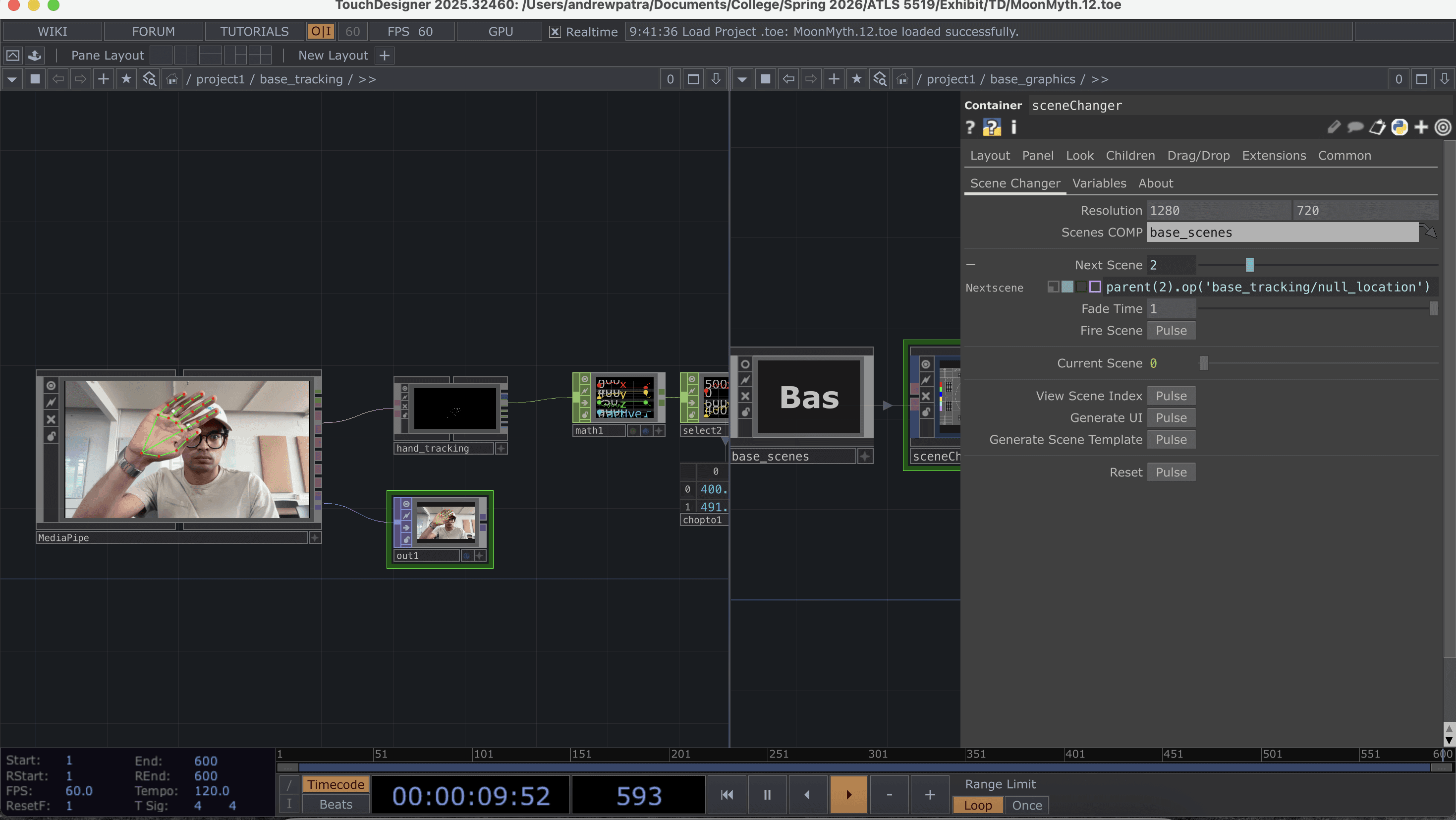Open the Variables tab
This screenshot has width=1456, height=820.
pyautogui.click(x=1099, y=183)
